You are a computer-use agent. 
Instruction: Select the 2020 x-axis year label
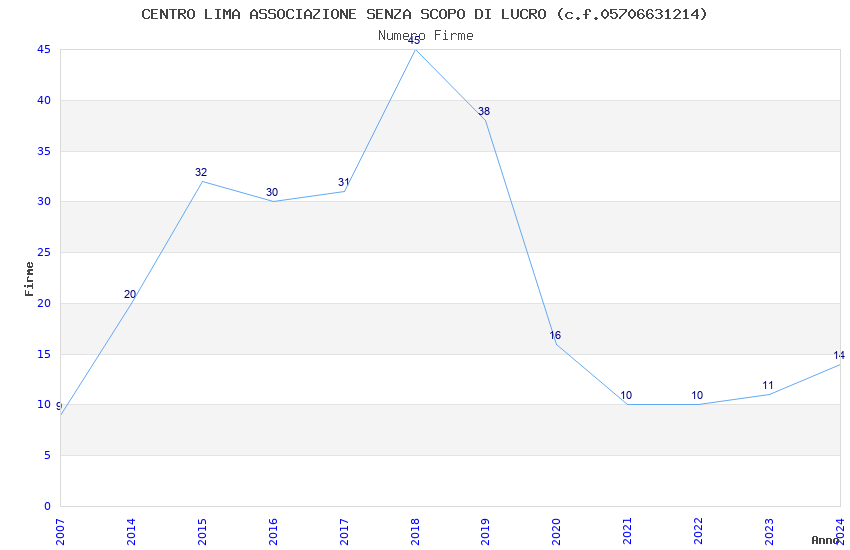click(x=556, y=532)
